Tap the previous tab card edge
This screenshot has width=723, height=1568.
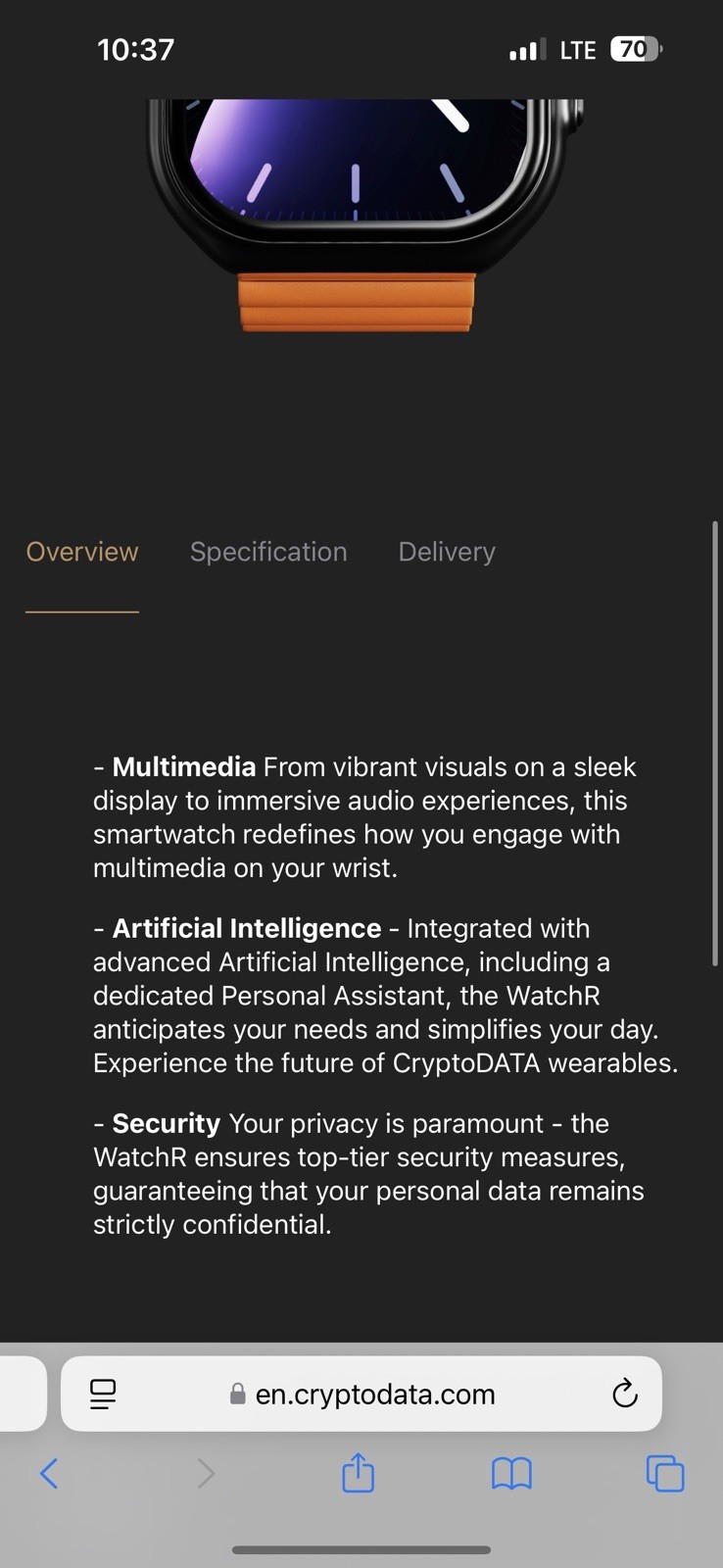click(24, 1394)
